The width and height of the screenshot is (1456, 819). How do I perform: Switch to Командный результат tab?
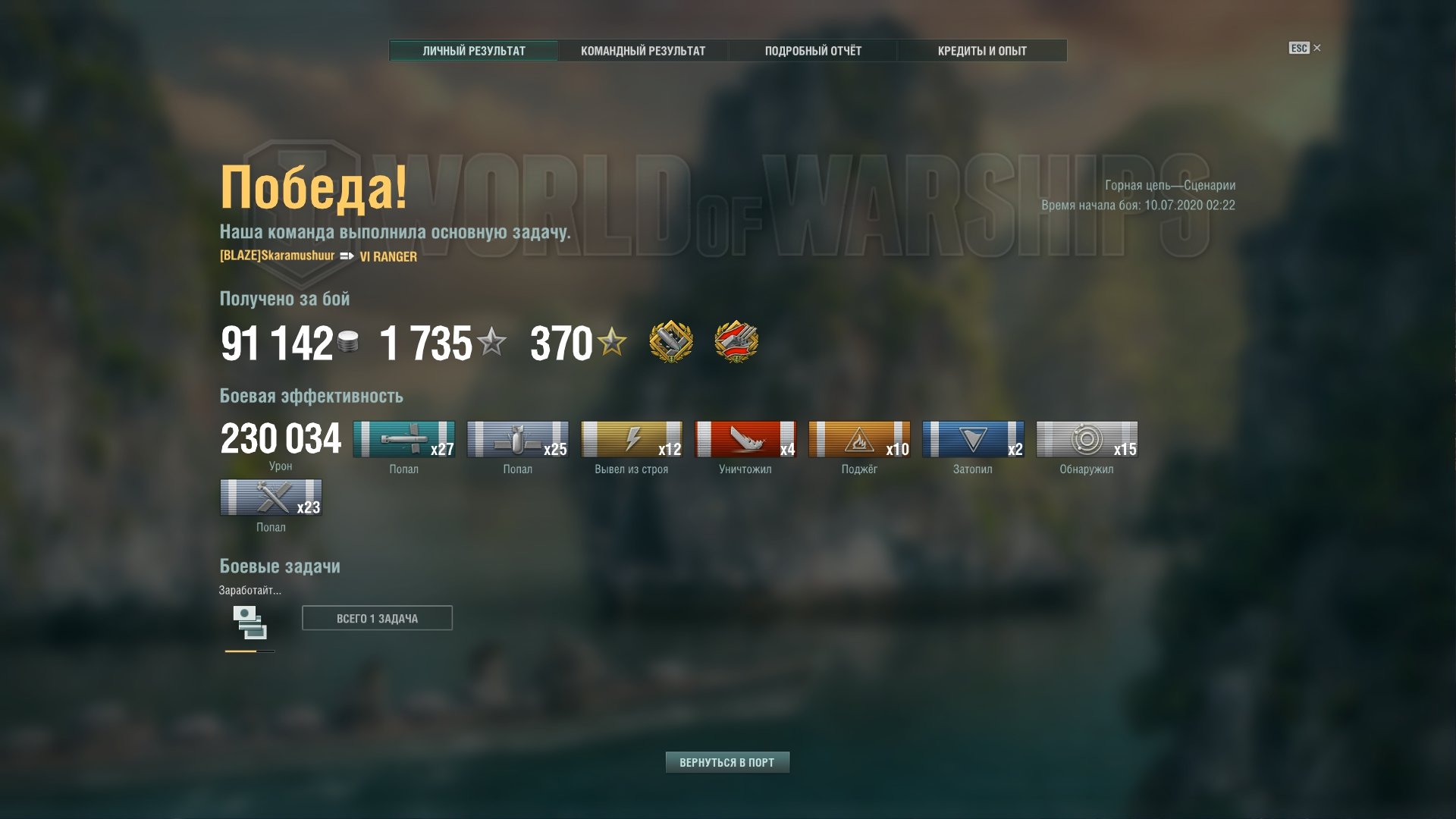click(x=643, y=51)
